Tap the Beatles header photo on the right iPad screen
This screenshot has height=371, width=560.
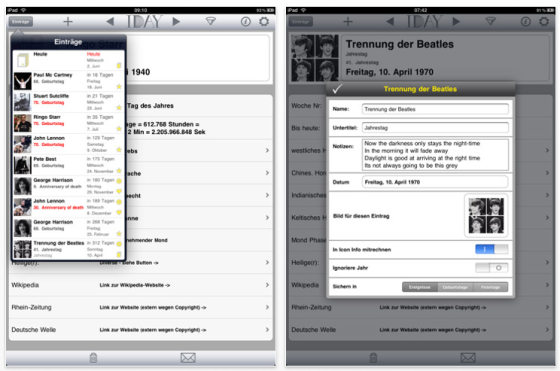(x=314, y=58)
